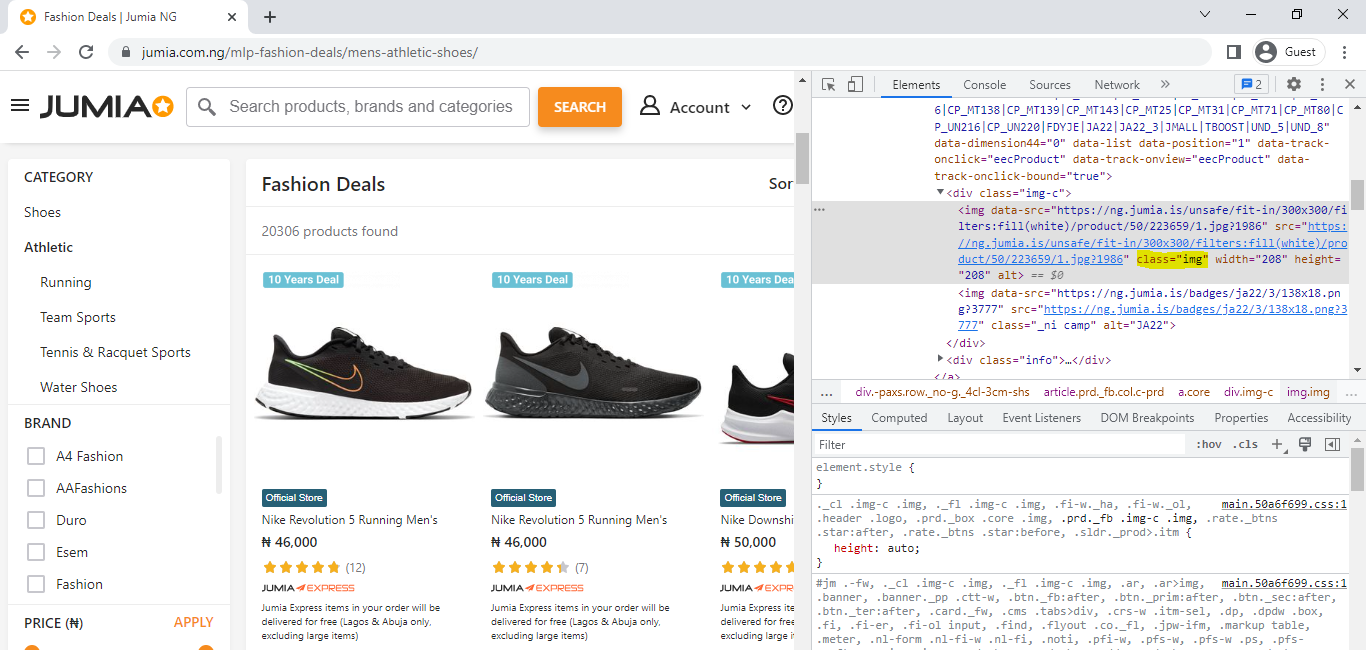
Task: Open the Shoes category link
Action: [x=43, y=212]
